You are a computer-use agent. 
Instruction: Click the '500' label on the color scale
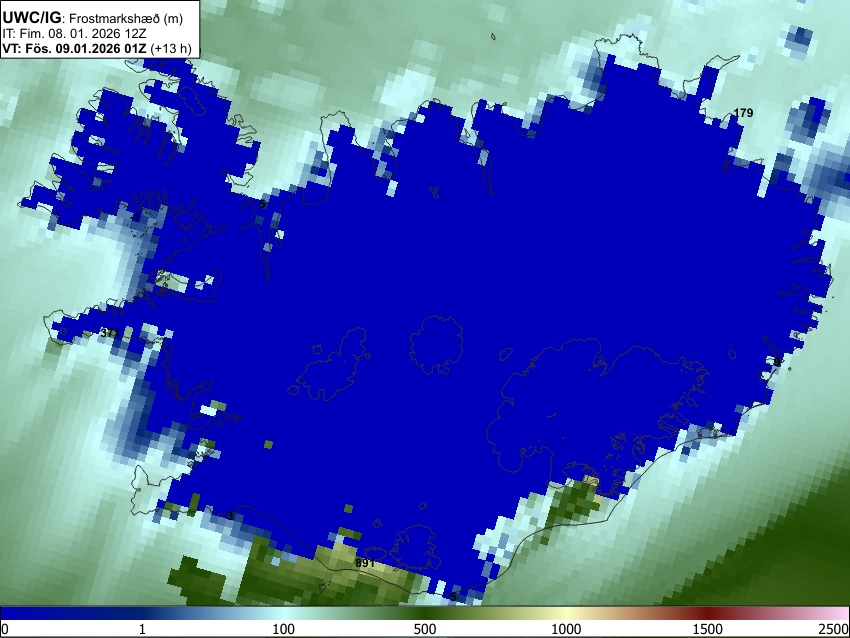click(x=424, y=629)
